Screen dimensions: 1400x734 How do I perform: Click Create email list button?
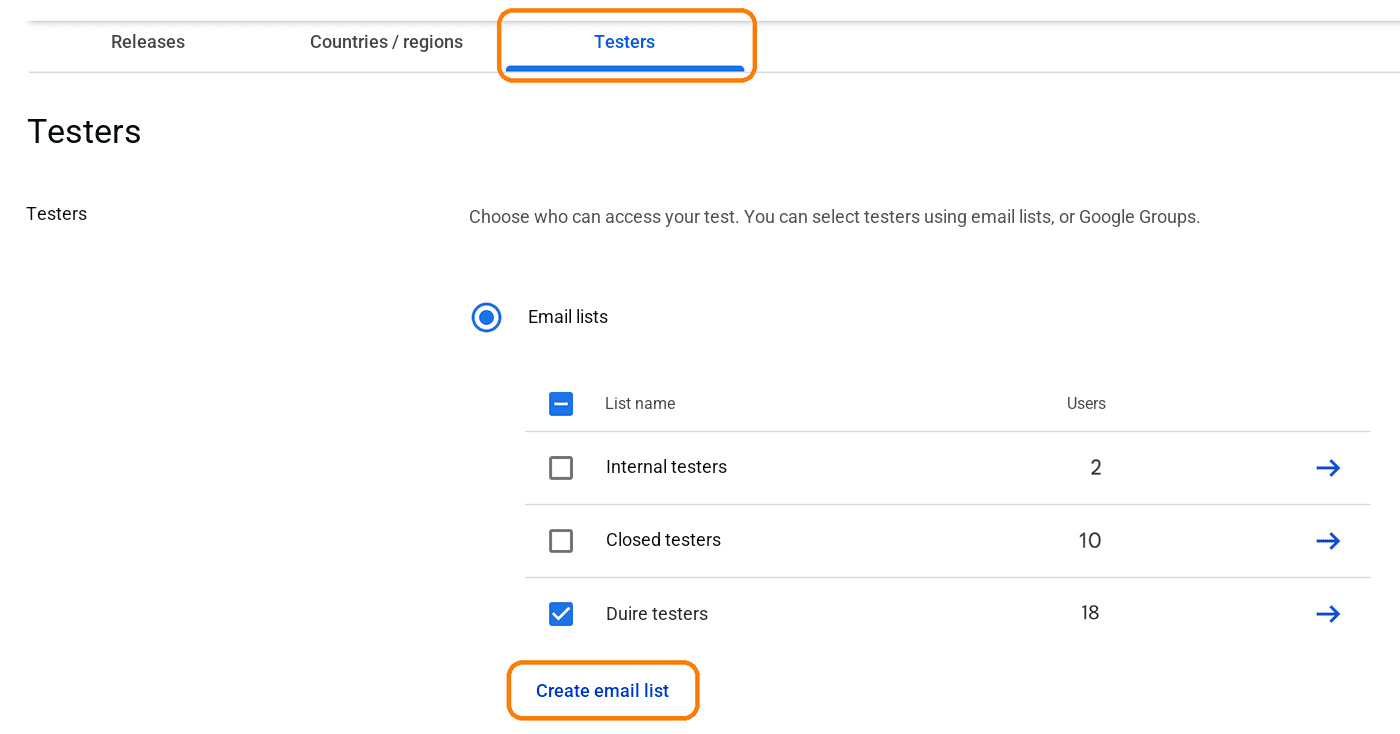click(602, 691)
